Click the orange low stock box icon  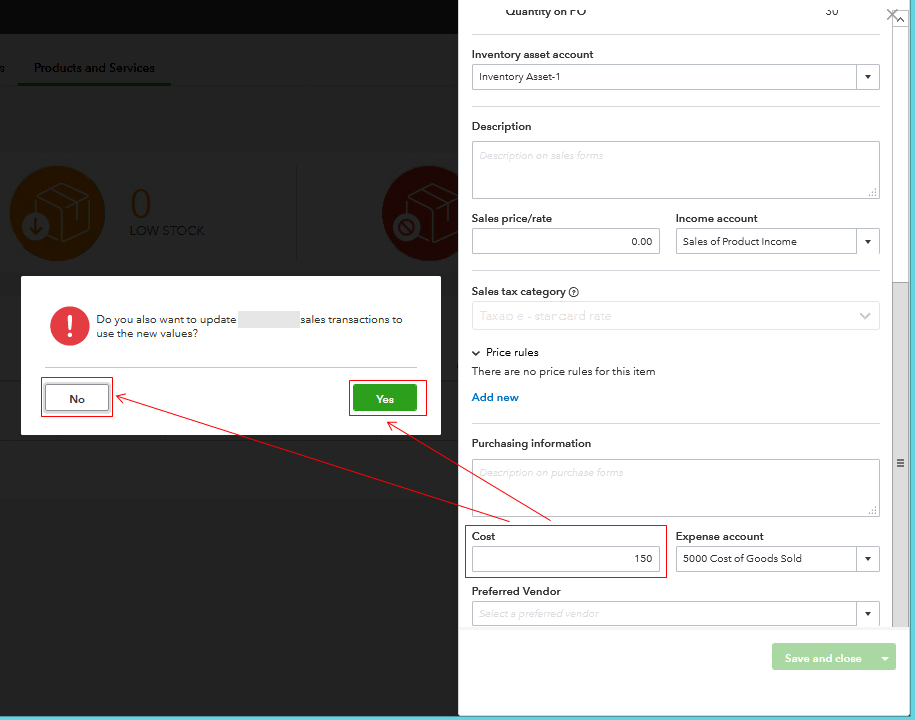click(57, 213)
